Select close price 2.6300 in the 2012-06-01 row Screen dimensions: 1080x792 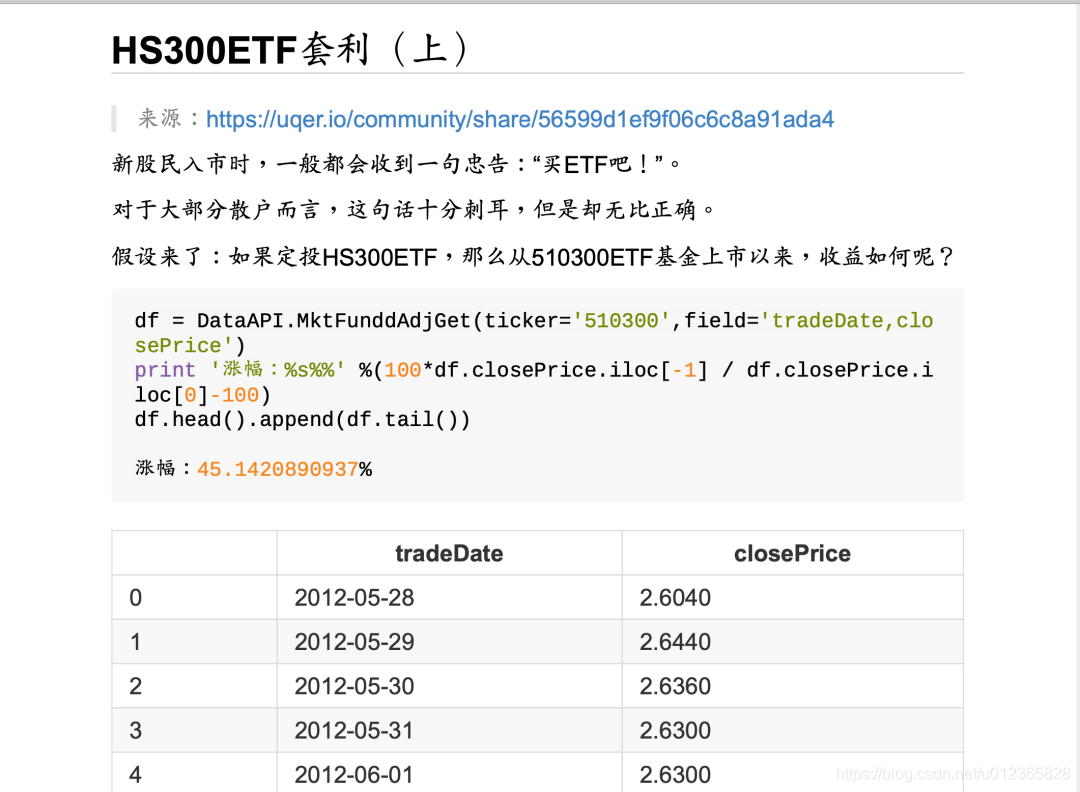675,774
